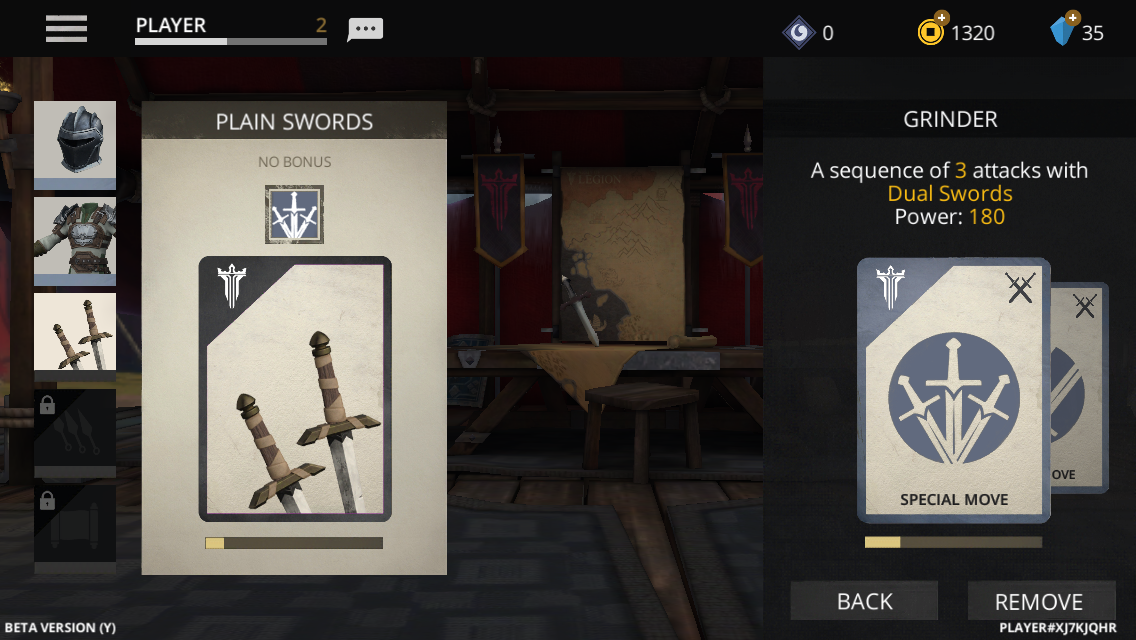
Task: Open the hamburger main menu
Action: tap(66, 29)
